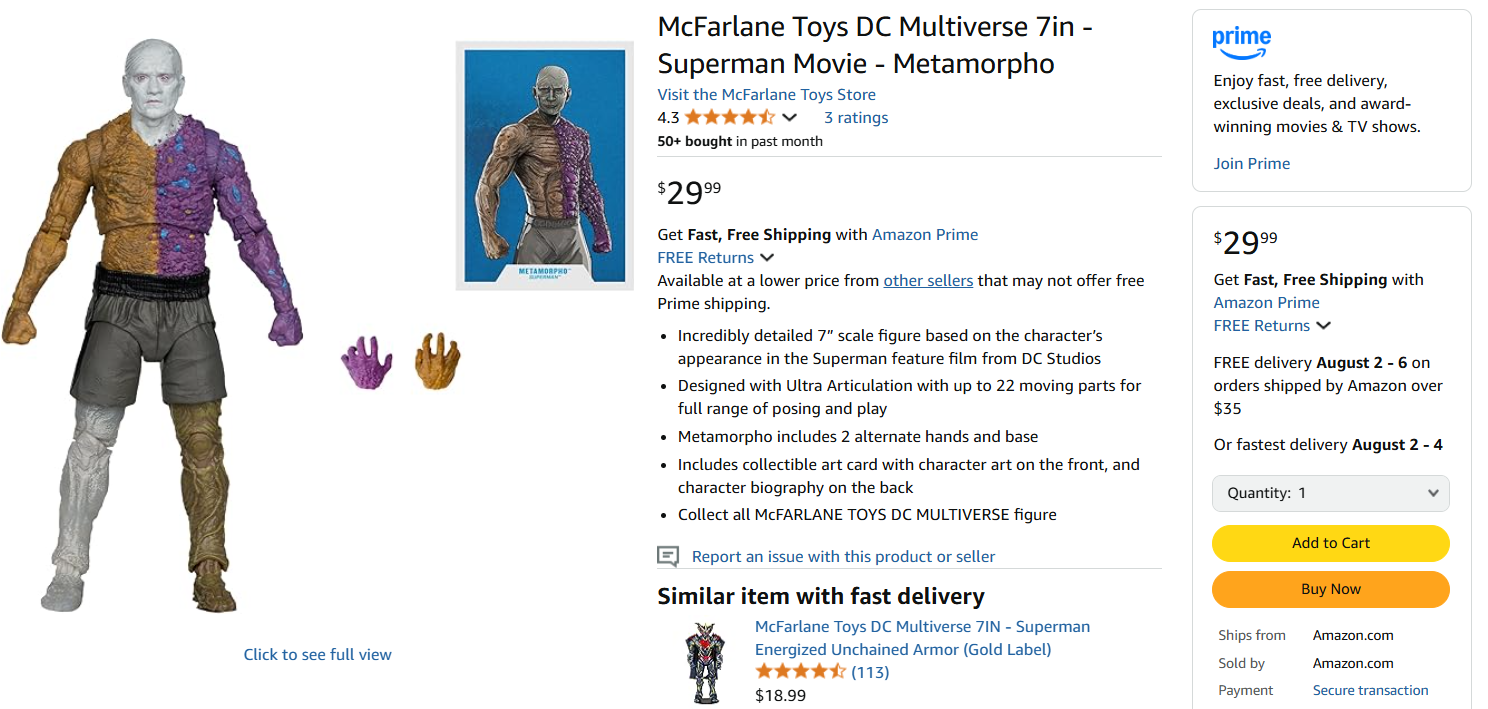This screenshot has width=1488, height=709.
Task: Click the report issue speech bubble icon
Action: [668, 556]
